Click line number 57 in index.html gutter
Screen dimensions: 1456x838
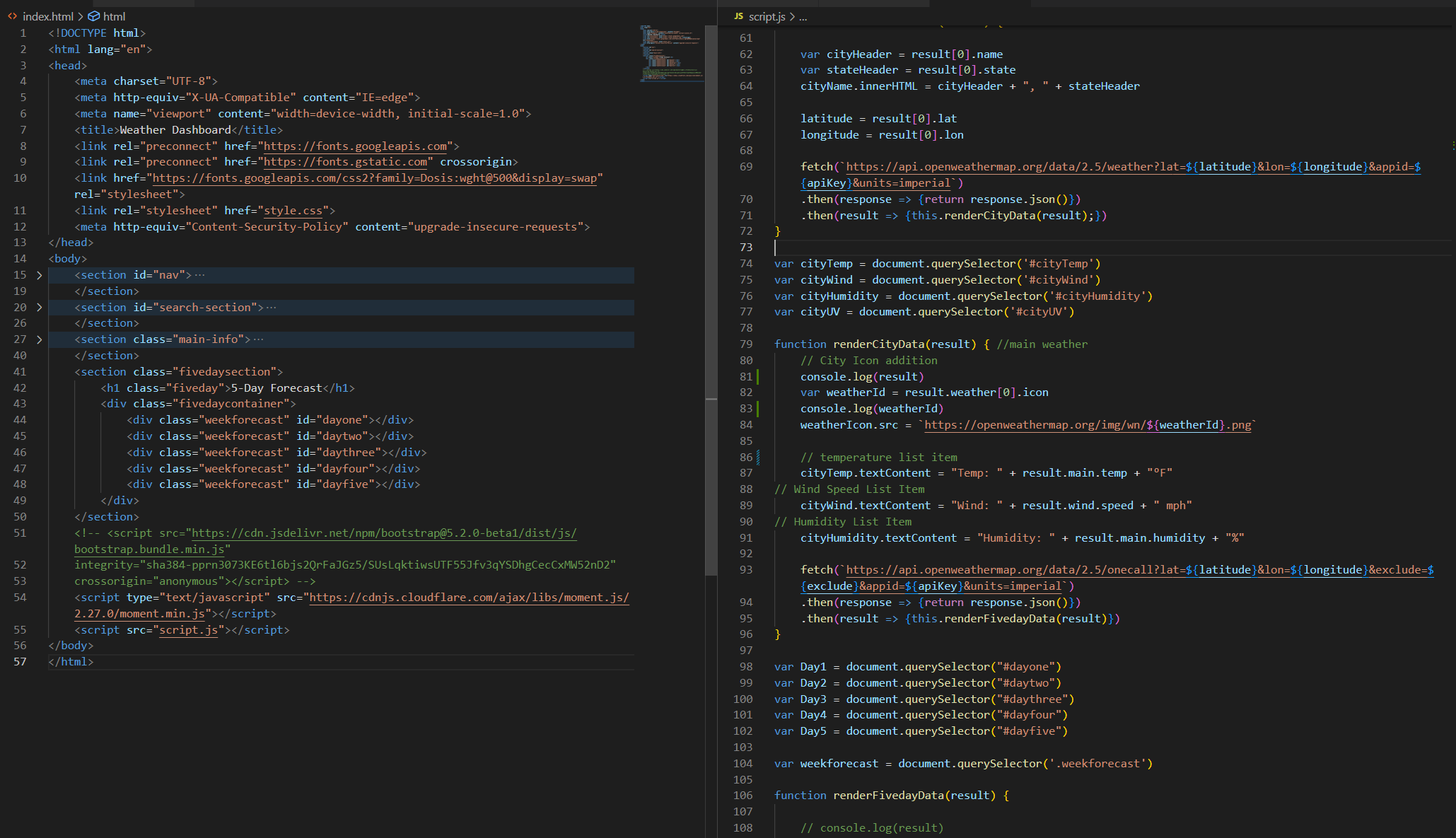pyautogui.click(x=20, y=662)
